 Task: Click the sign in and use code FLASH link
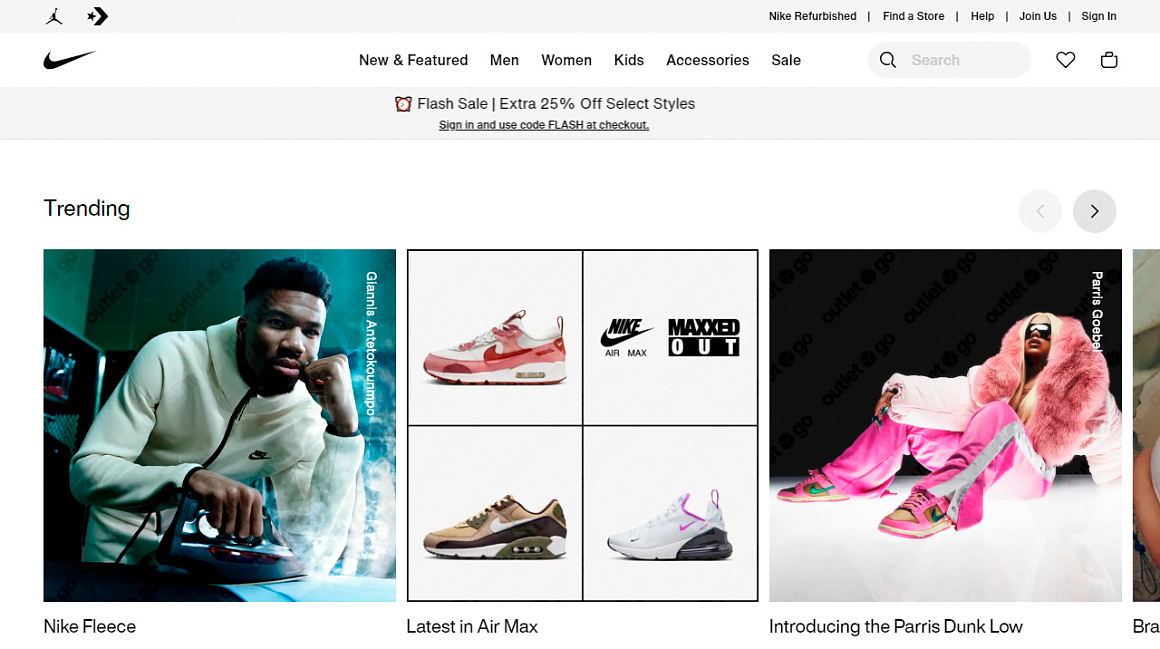544,125
